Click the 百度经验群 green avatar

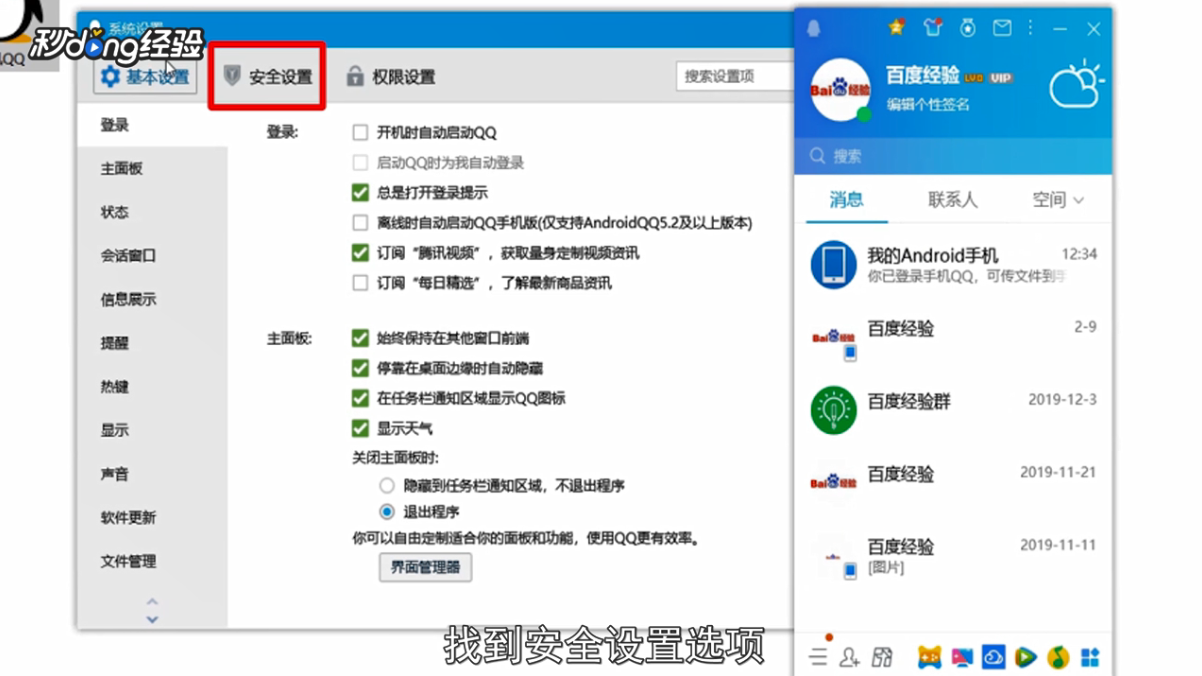click(x=833, y=409)
